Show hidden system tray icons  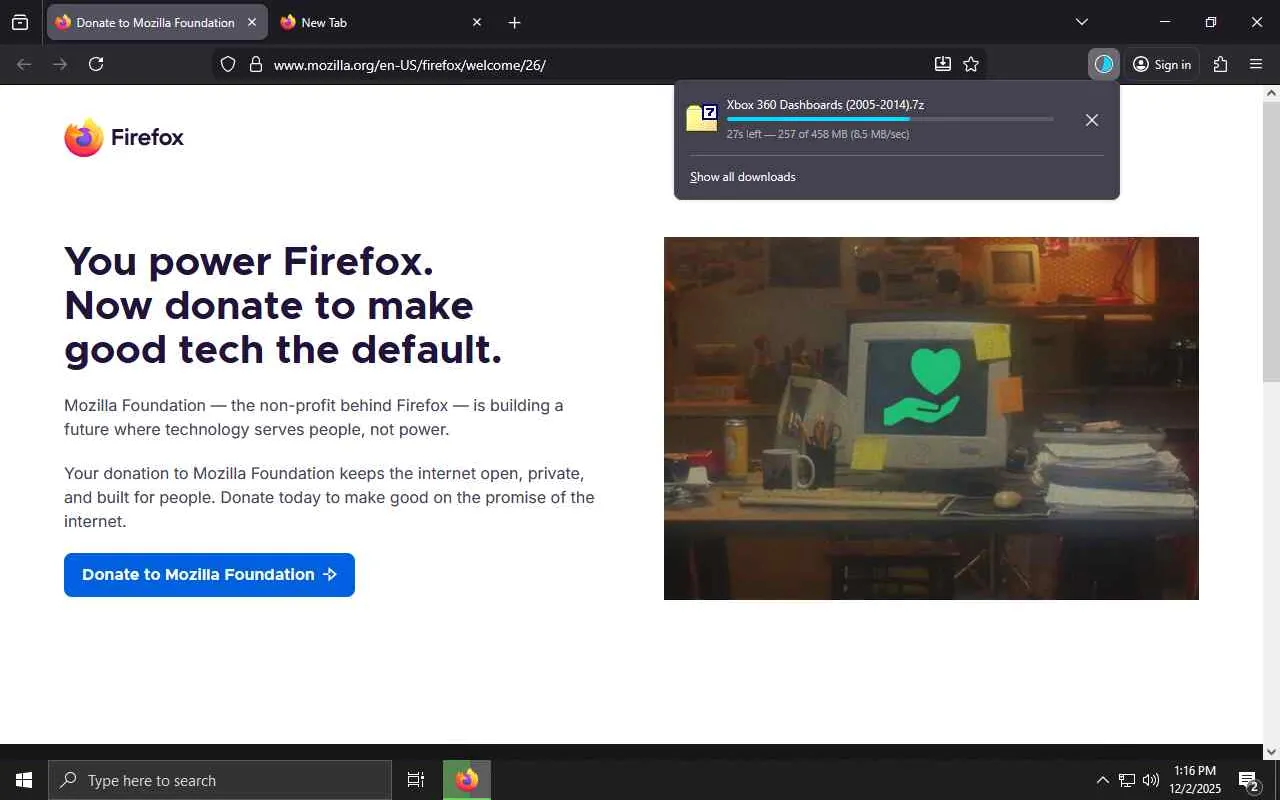click(1102, 780)
